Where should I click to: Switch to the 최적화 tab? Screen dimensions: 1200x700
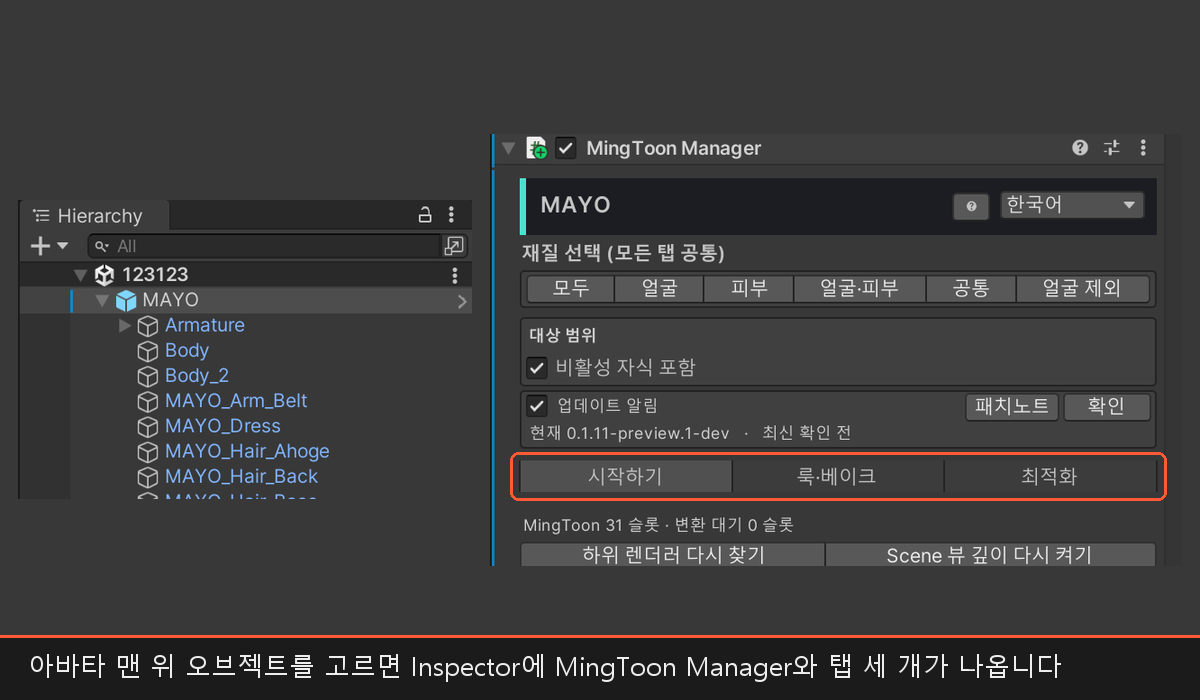1049,476
